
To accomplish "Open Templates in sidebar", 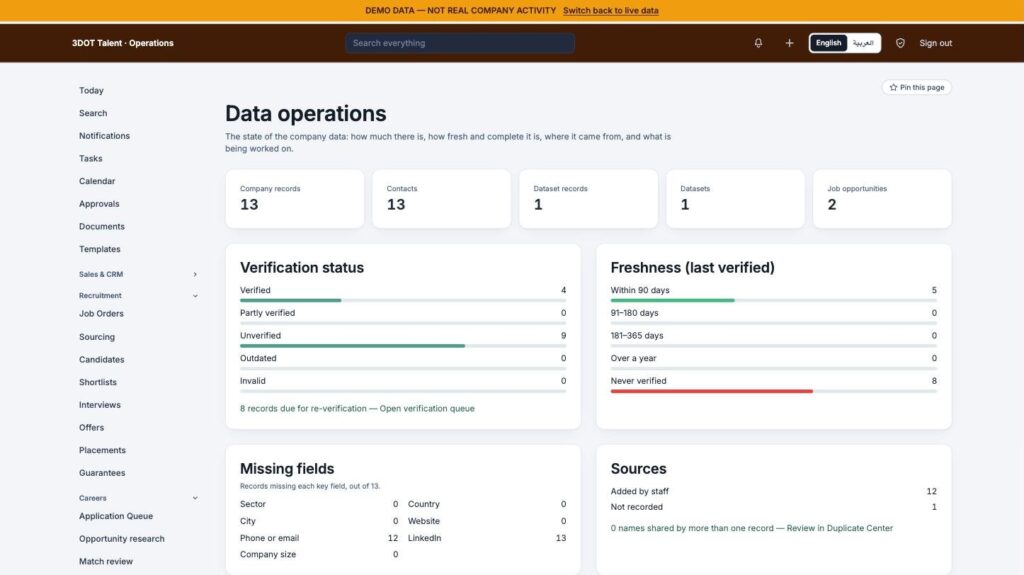I will (100, 249).
